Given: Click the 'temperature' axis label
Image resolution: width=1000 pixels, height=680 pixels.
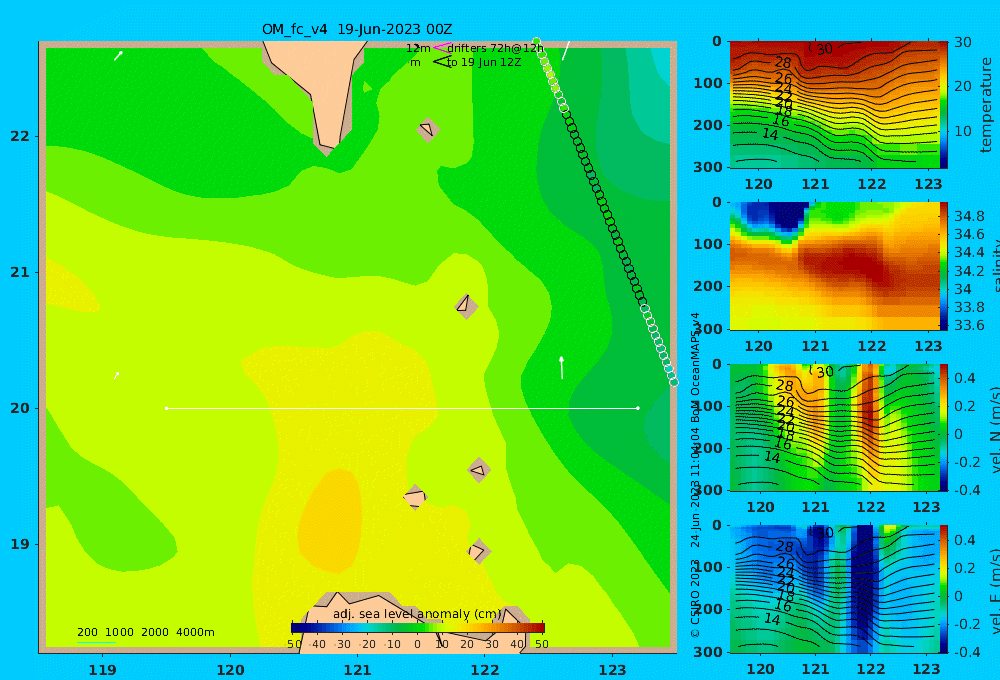Looking at the screenshot, I should [986, 105].
